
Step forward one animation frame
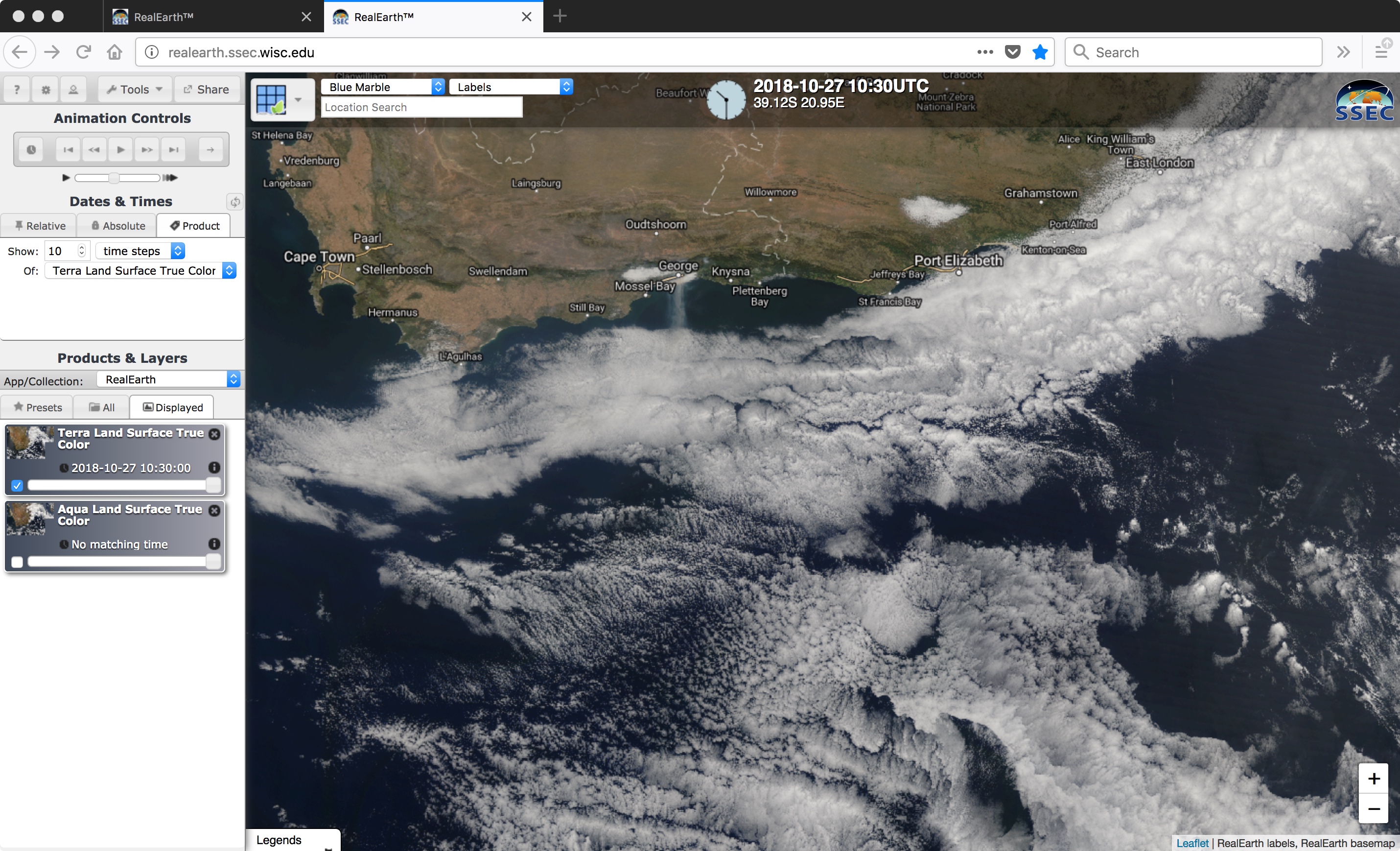pos(147,149)
